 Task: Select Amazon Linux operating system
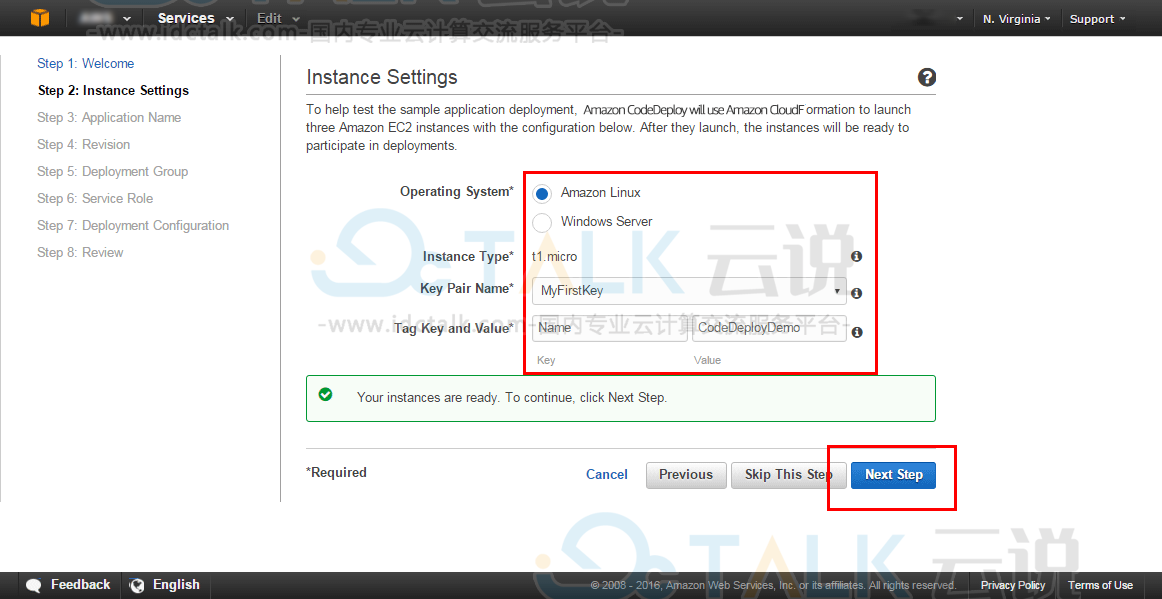click(542, 193)
